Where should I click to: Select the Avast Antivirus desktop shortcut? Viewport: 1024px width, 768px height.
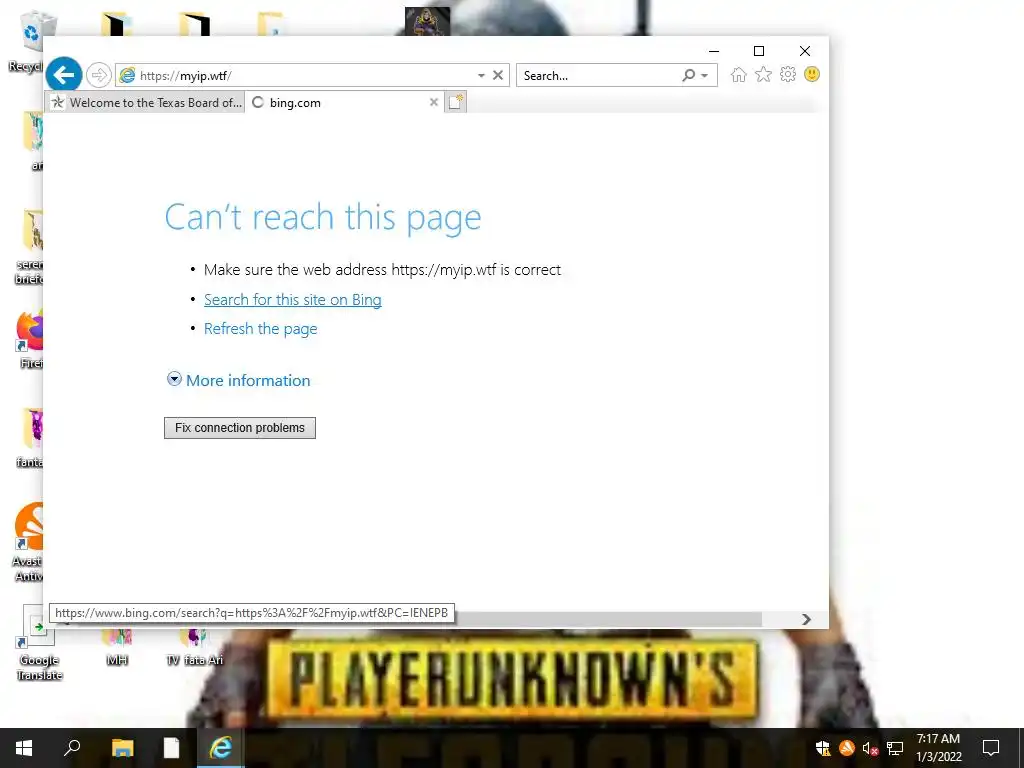[x=27, y=543]
